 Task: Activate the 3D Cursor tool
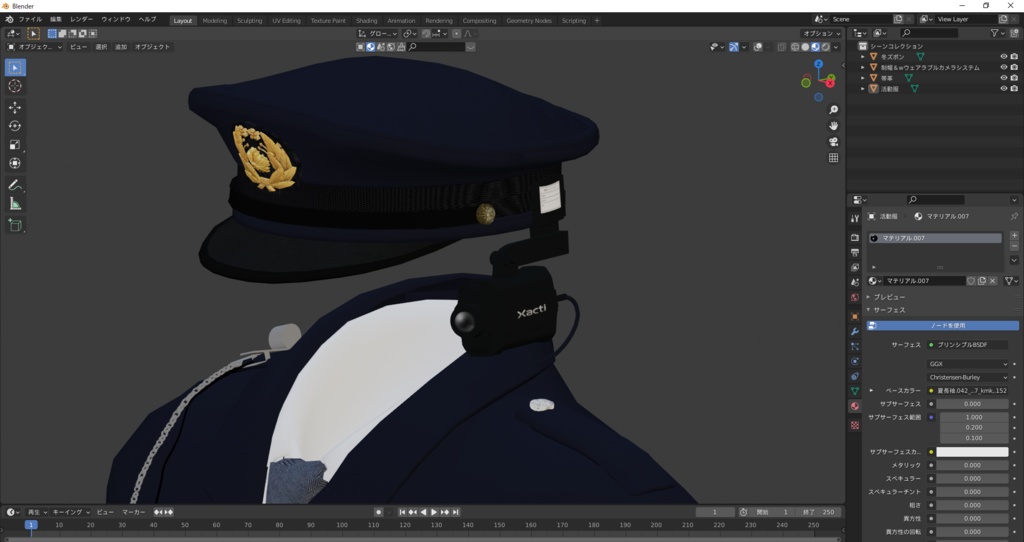(15, 86)
